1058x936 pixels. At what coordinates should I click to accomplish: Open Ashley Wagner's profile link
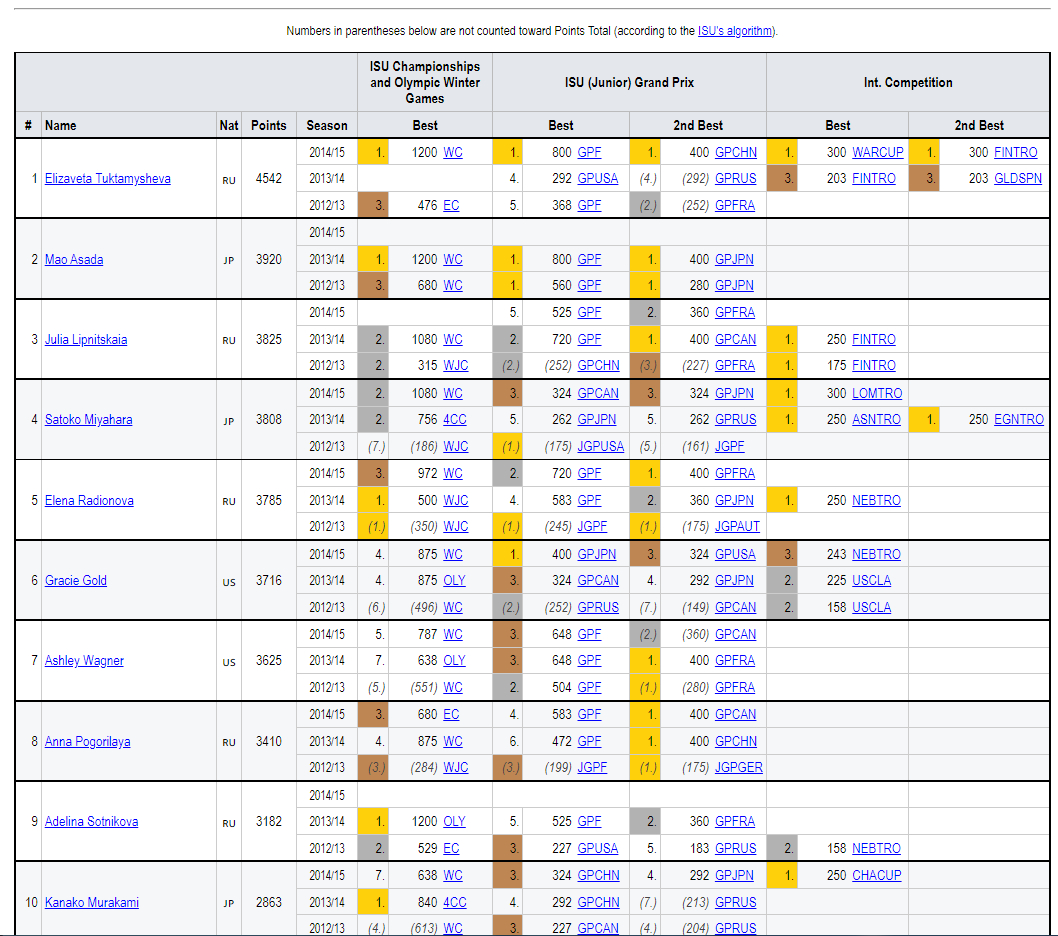(x=84, y=661)
